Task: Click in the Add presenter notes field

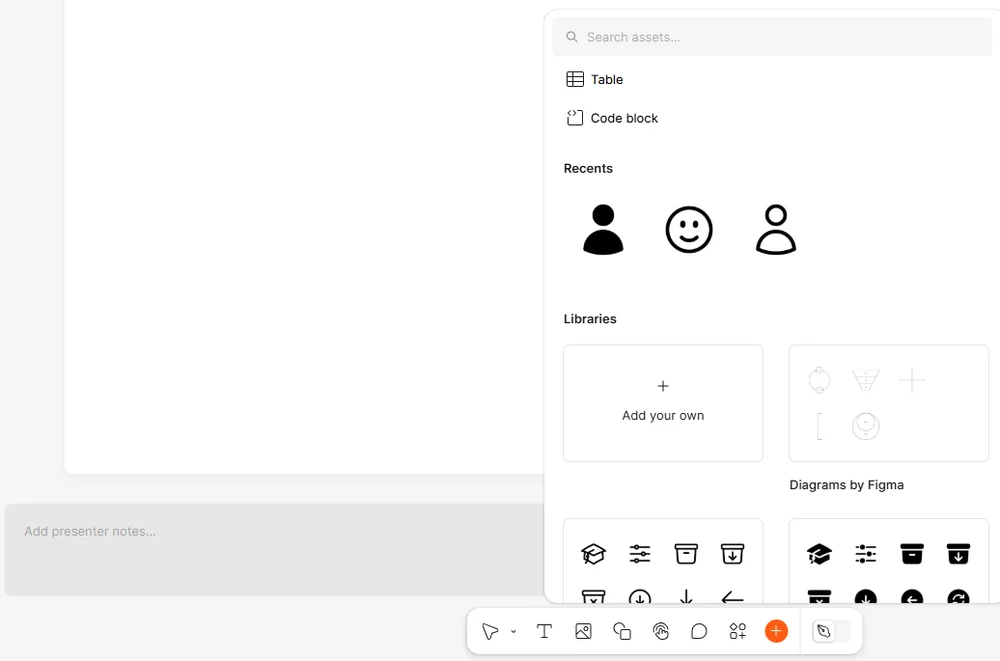Action: tap(274, 549)
